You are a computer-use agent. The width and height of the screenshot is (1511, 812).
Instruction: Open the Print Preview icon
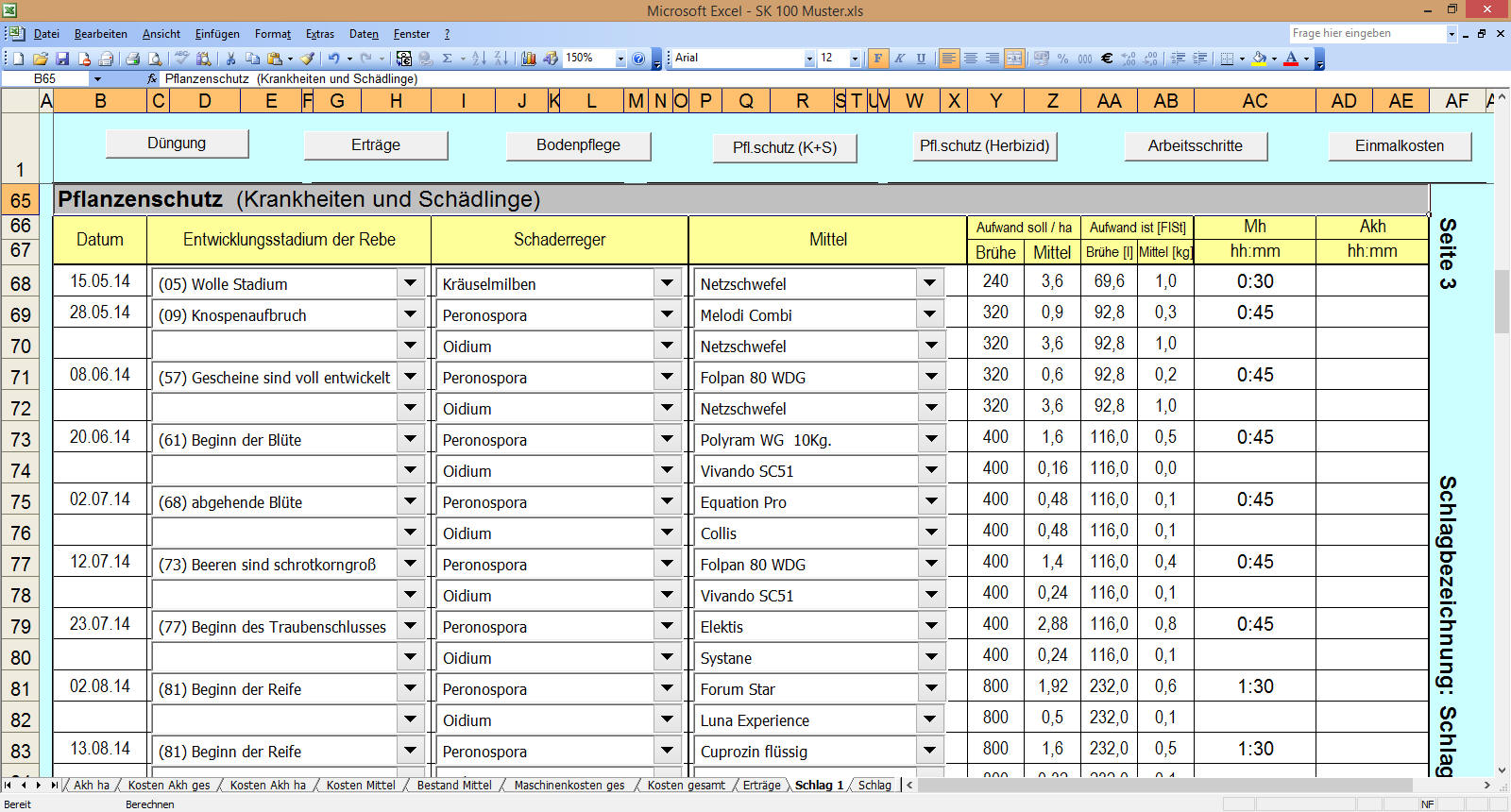pos(153,59)
